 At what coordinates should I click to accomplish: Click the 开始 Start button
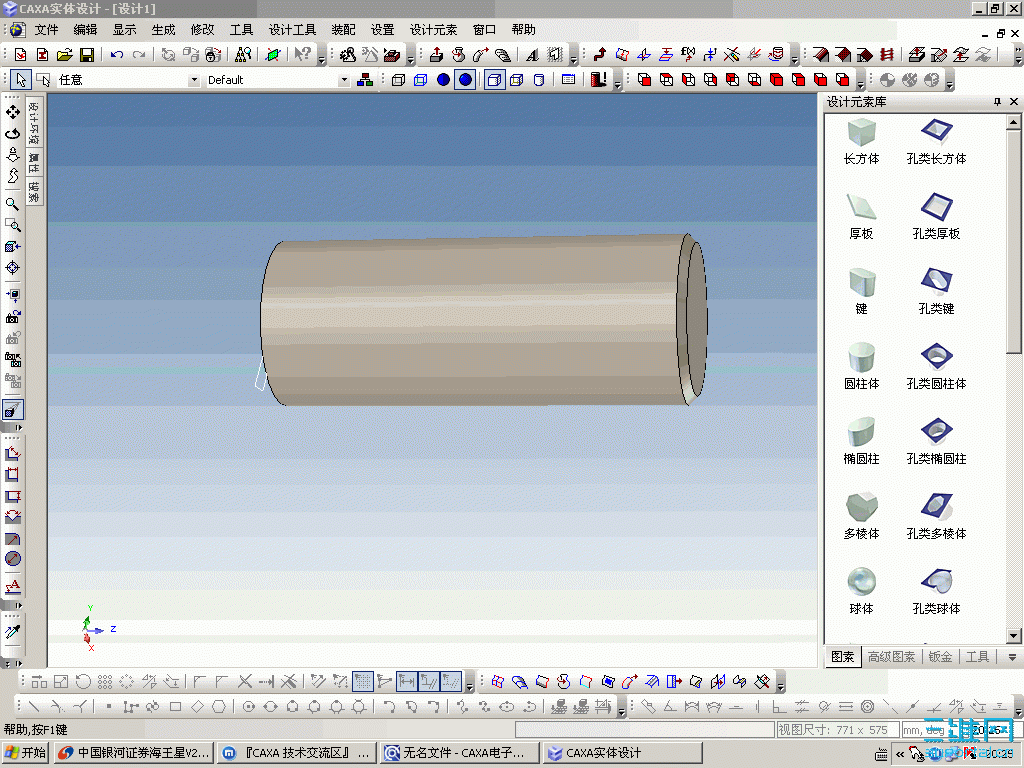(x=26, y=753)
